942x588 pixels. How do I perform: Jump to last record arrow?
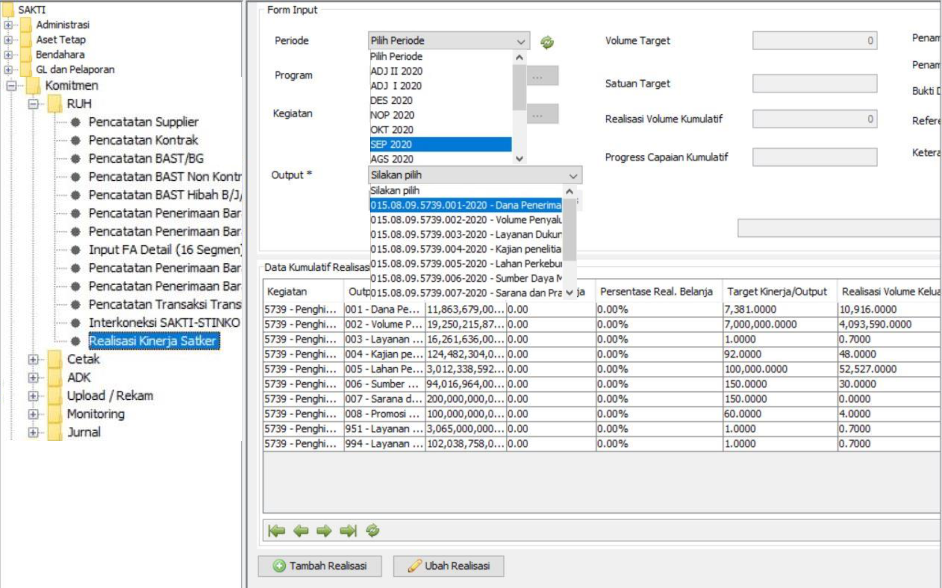(348, 531)
